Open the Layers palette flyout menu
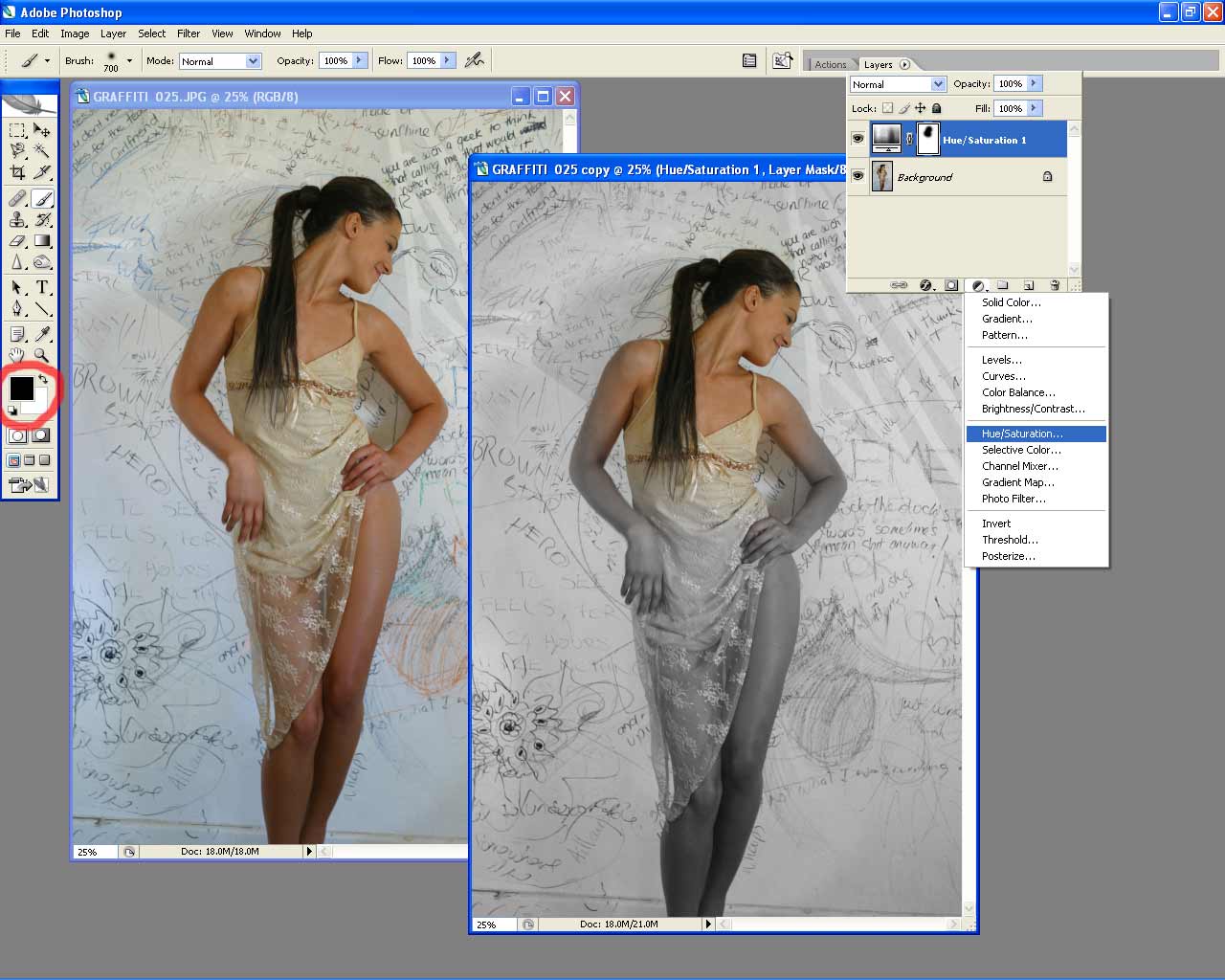Viewport: 1225px width, 980px height. tap(904, 64)
